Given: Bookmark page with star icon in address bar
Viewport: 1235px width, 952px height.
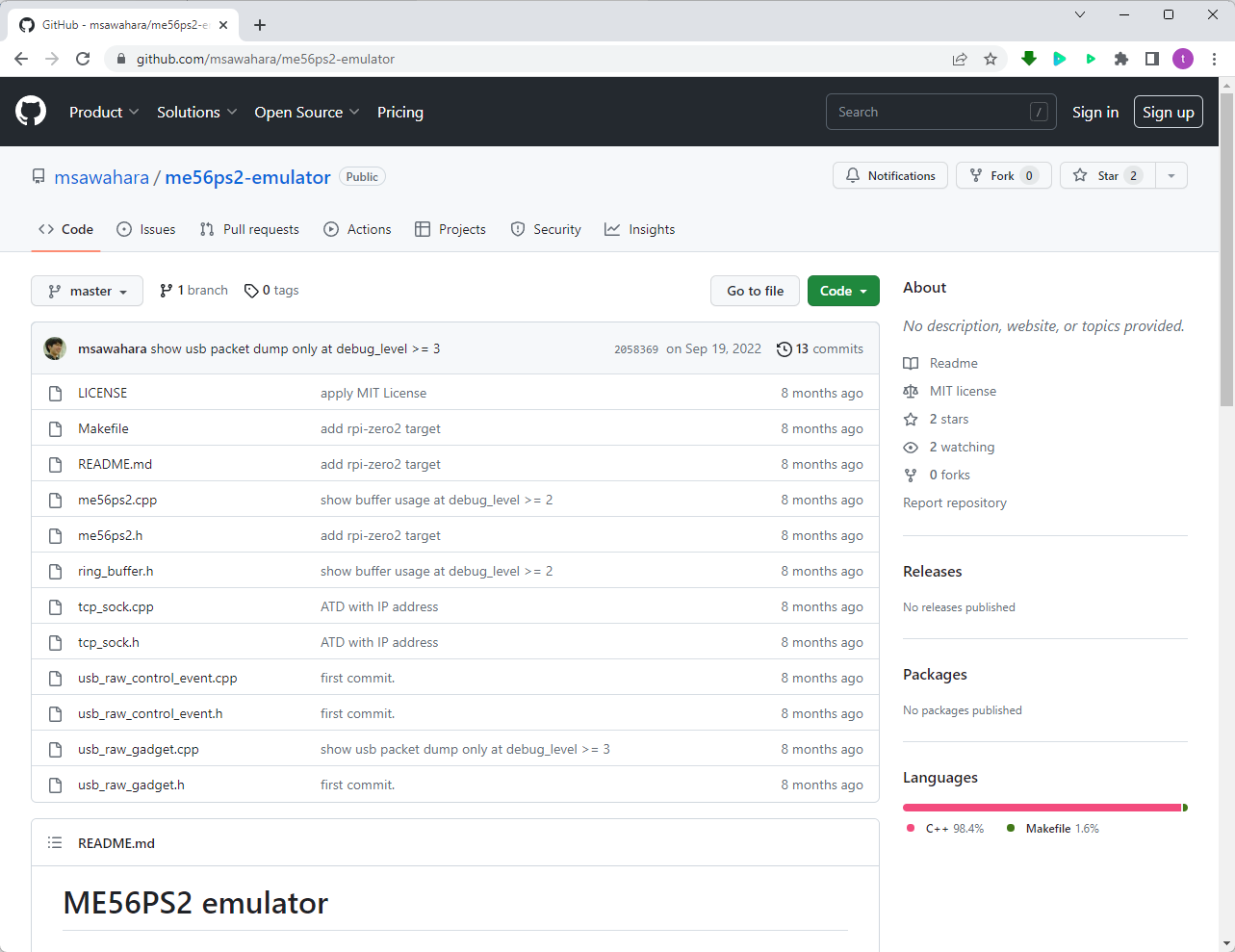Looking at the screenshot, I should (991, 59).
